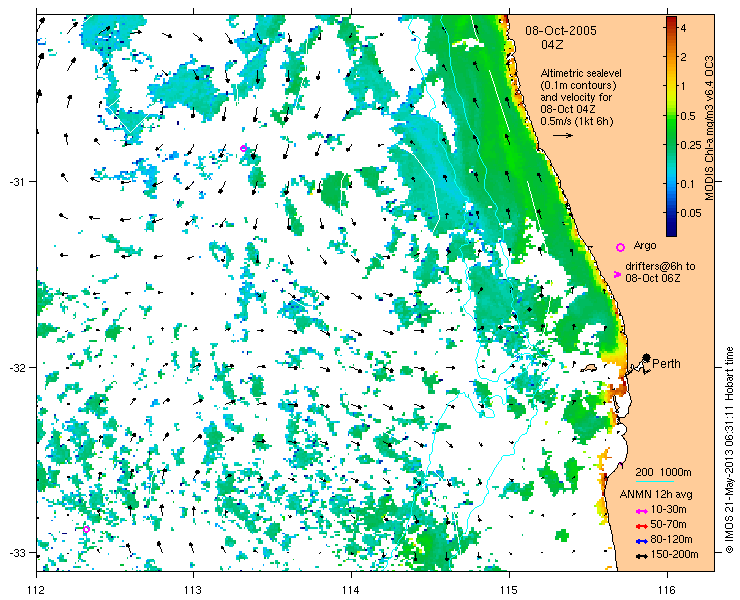Viewport: 740px width, 600px height.
Task: Click the '0.5m/s (1kt 6h)' scale text
Action: point(577,121)
